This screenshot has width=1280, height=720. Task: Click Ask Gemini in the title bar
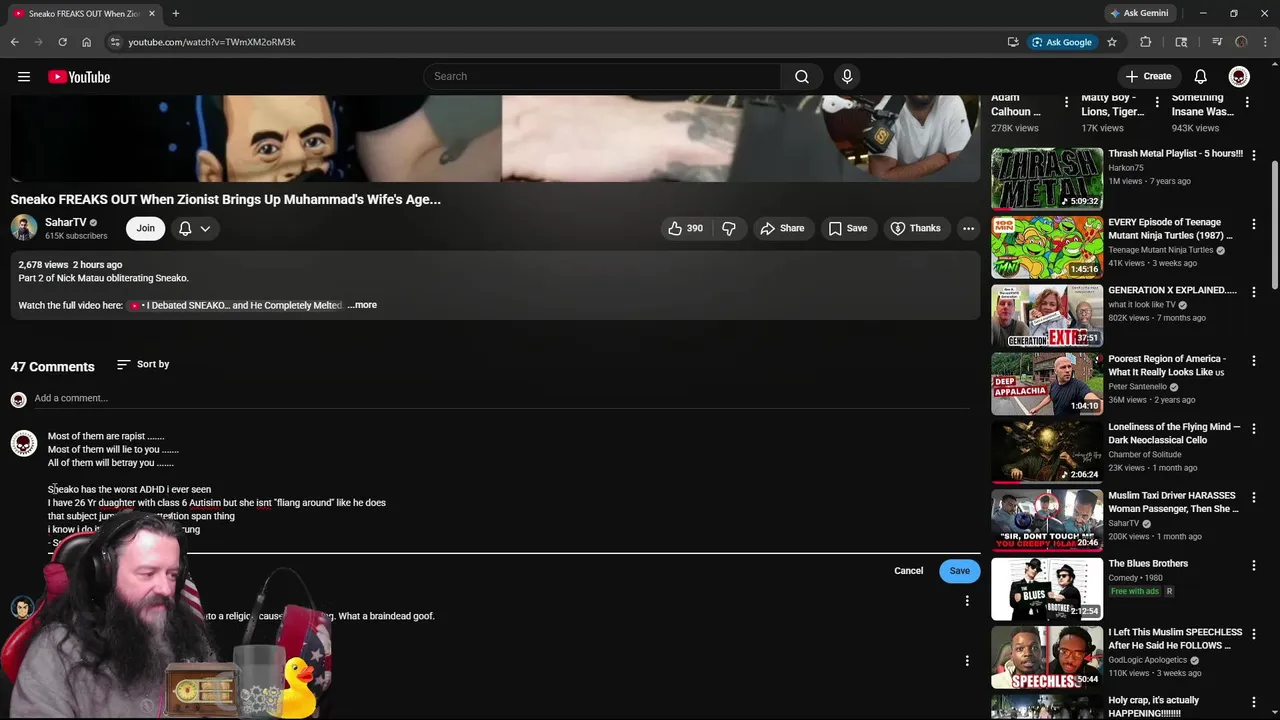[x=1138, y=14]
